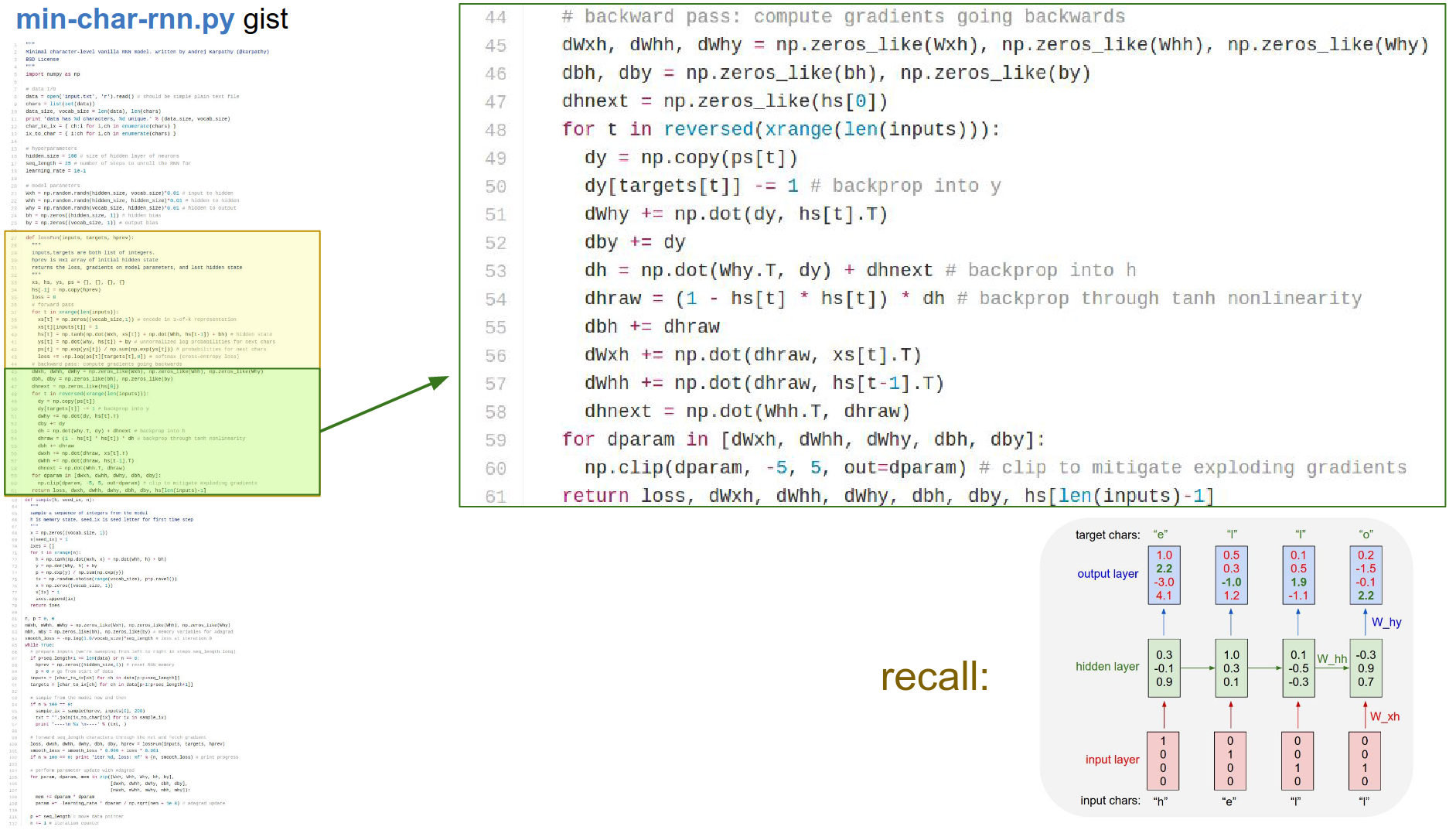Click the W_xh weight label

point(1384,716)
